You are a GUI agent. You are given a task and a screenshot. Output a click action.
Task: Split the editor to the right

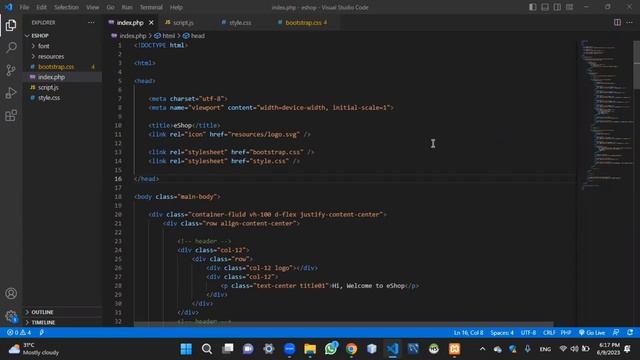tap(617, 22)
